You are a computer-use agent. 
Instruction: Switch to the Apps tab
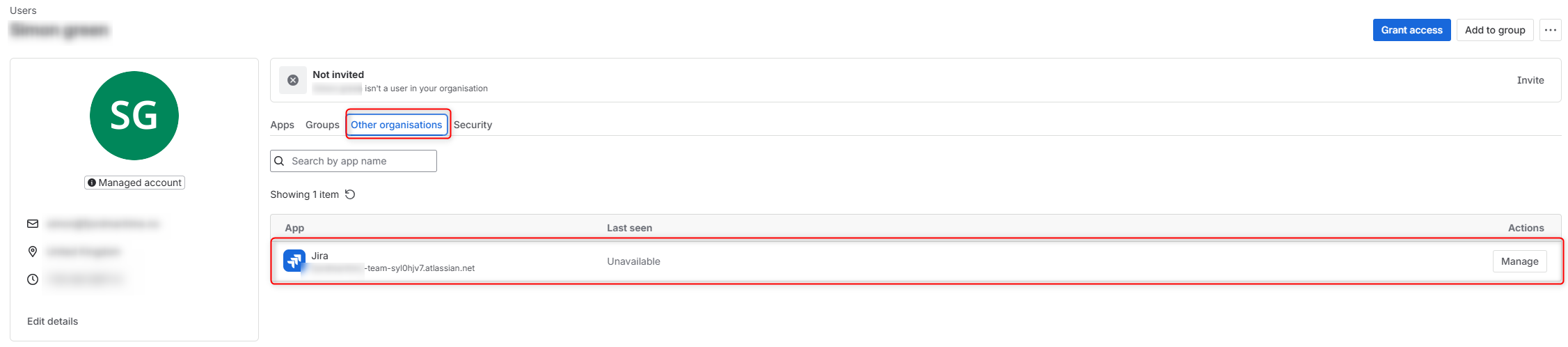click(x=283, y=125)
